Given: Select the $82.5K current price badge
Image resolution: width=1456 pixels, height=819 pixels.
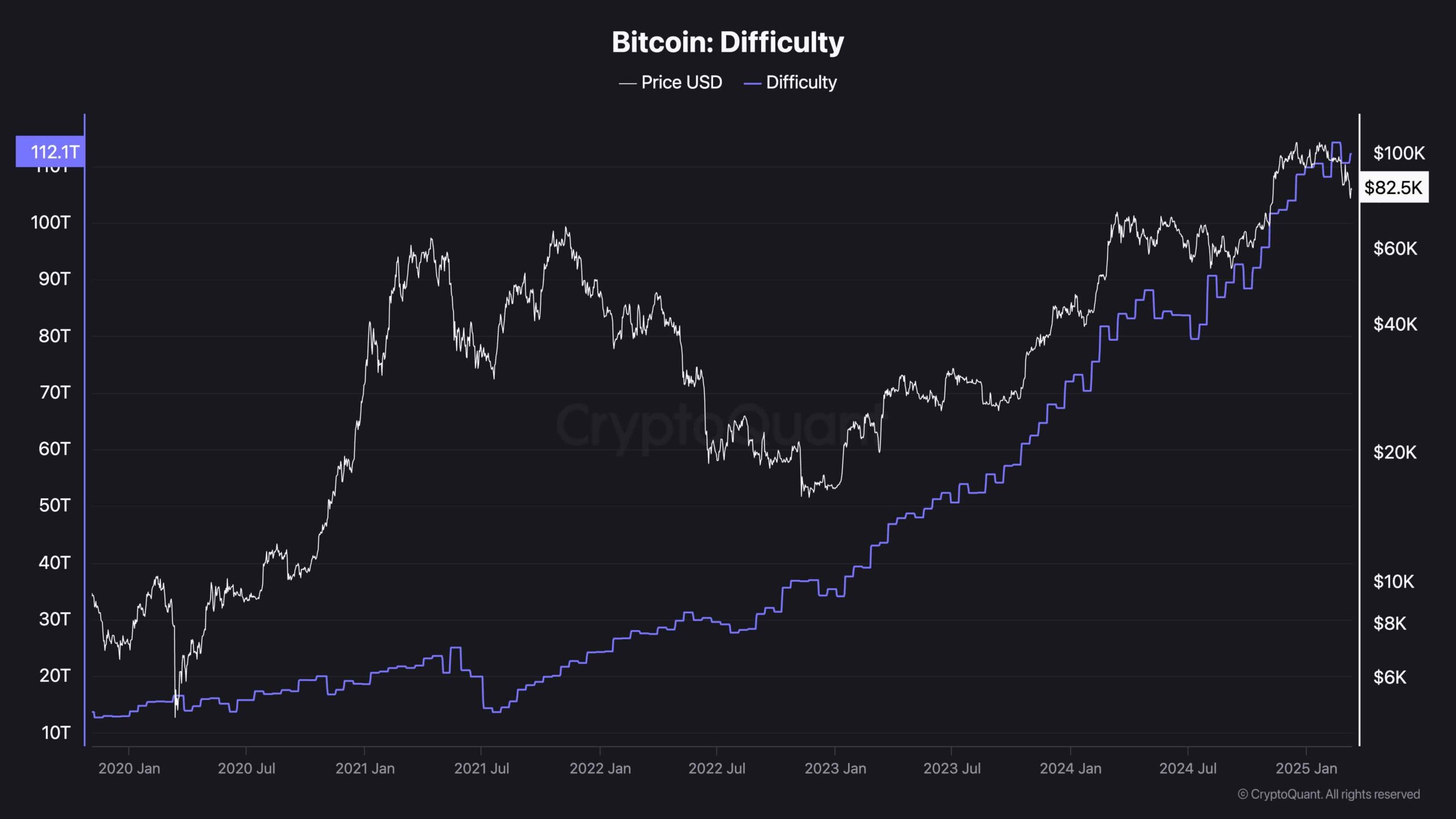Looking at the screenshot, I should pos(1393,187).
